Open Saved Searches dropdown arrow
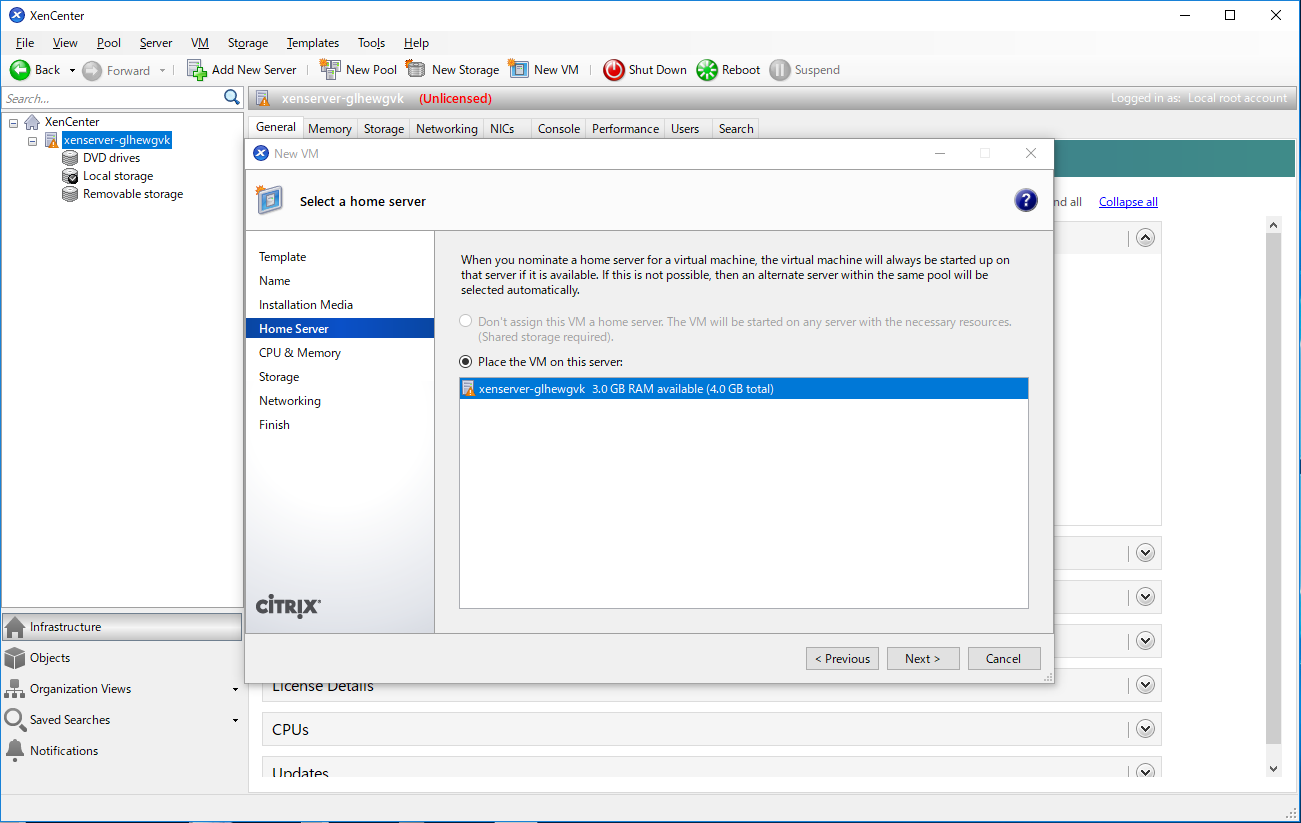1301x823 pixels. tap(236, 721)
